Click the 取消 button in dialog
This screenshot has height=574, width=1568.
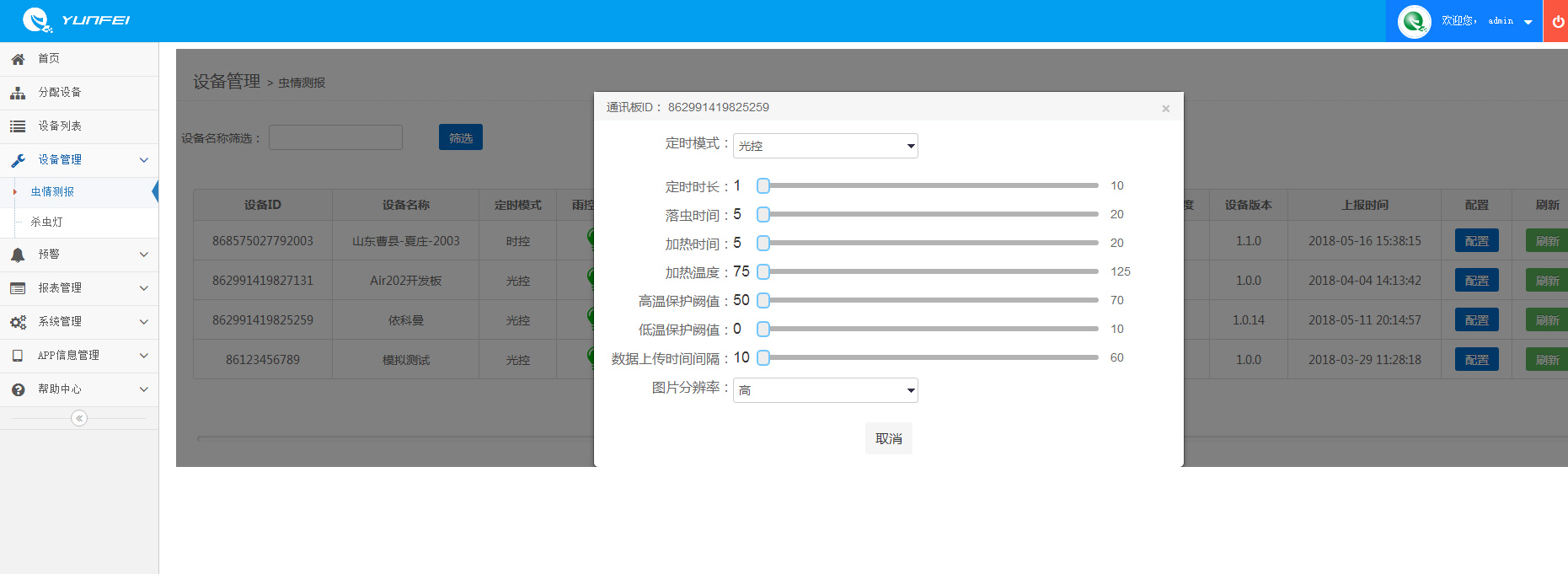(x=888, y=438)
